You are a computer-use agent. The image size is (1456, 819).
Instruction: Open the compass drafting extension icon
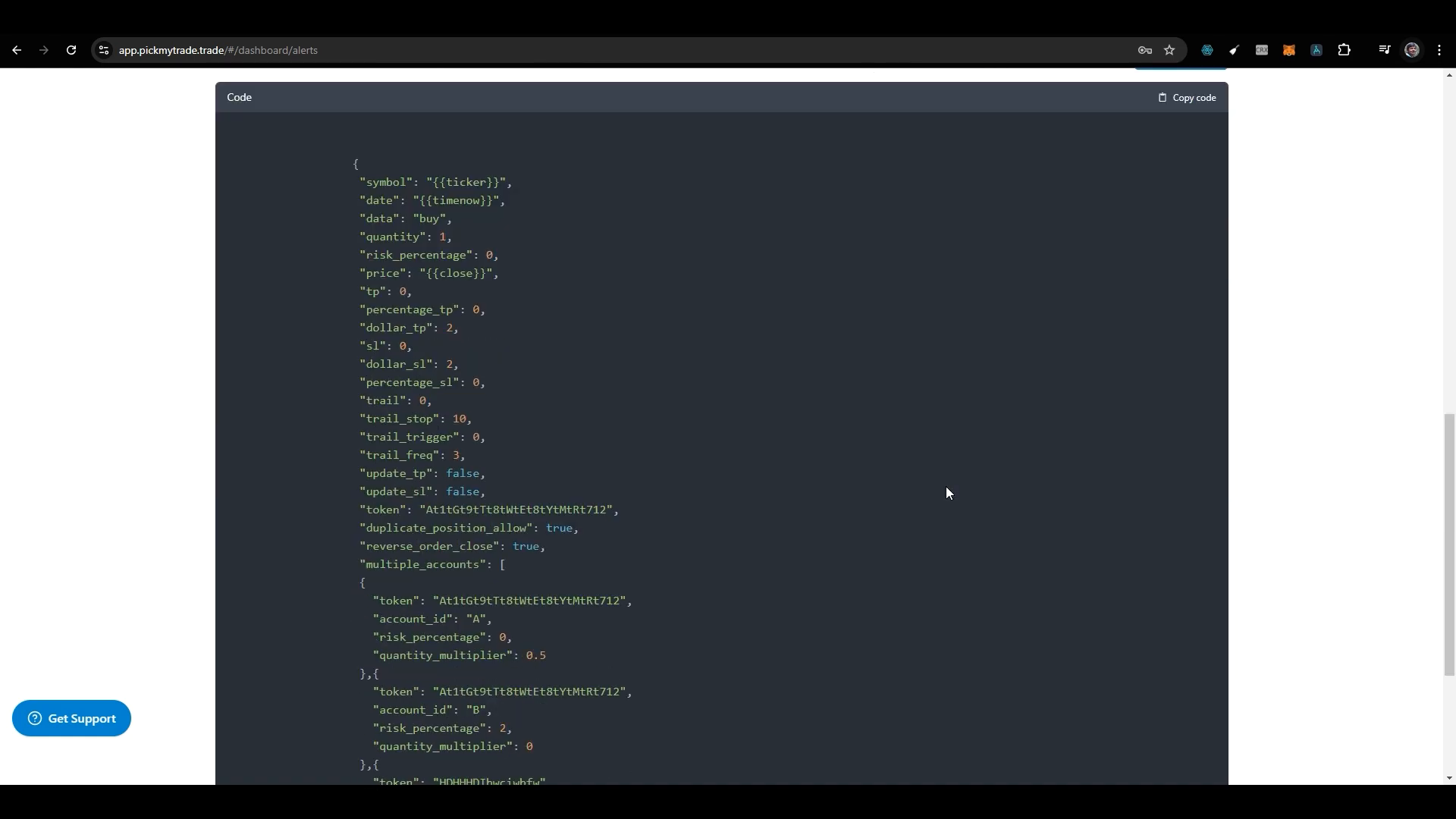click(1316, 50)
